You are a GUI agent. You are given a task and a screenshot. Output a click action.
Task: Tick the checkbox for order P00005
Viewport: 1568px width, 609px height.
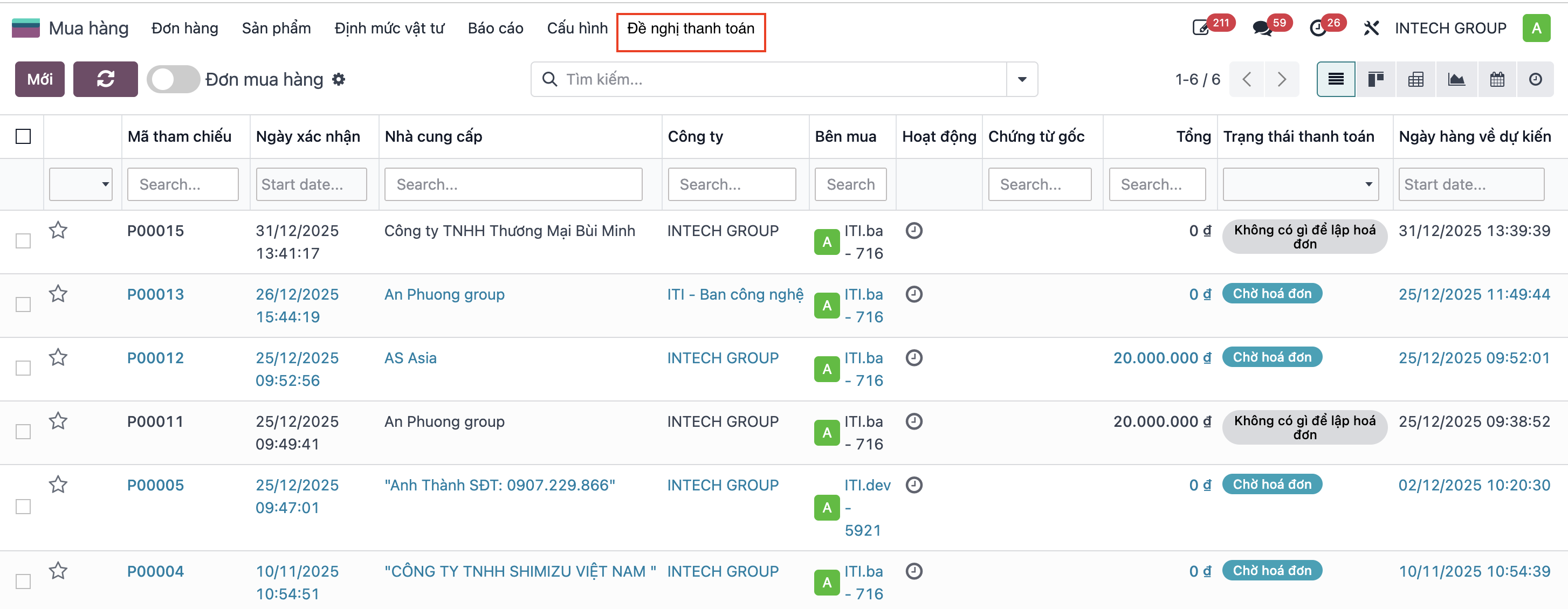pos(23,507)
